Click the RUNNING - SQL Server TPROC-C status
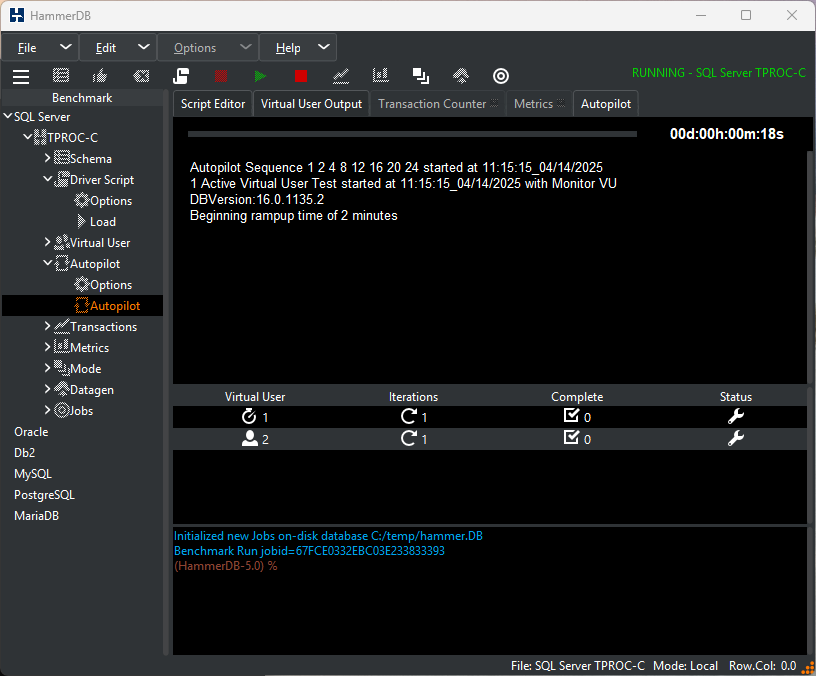 pyautogui.click(x=719, y=73)
